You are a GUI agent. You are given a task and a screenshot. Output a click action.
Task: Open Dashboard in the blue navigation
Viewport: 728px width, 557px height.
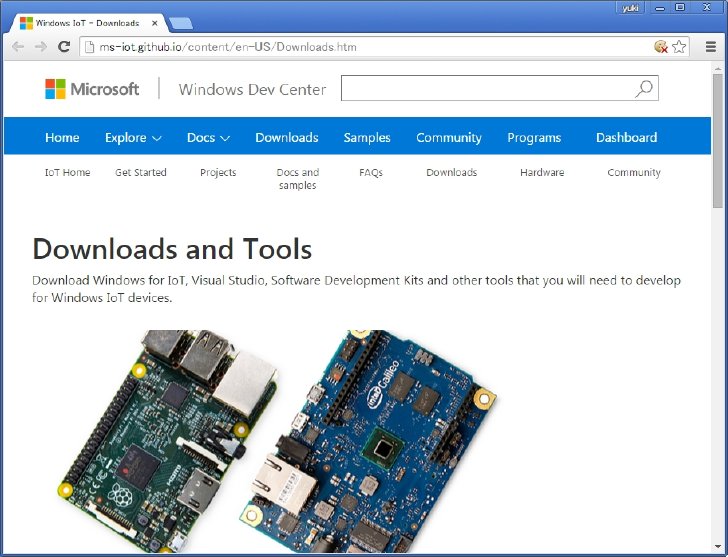(626, 137)
